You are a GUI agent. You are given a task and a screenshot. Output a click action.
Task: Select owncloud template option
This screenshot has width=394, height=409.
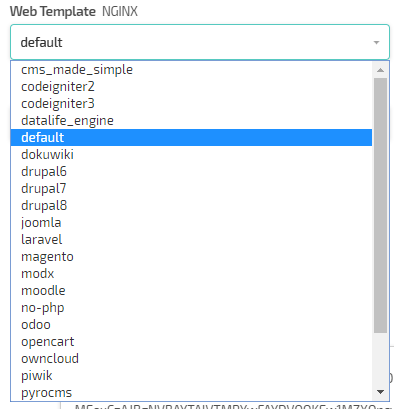click(191, 359)
